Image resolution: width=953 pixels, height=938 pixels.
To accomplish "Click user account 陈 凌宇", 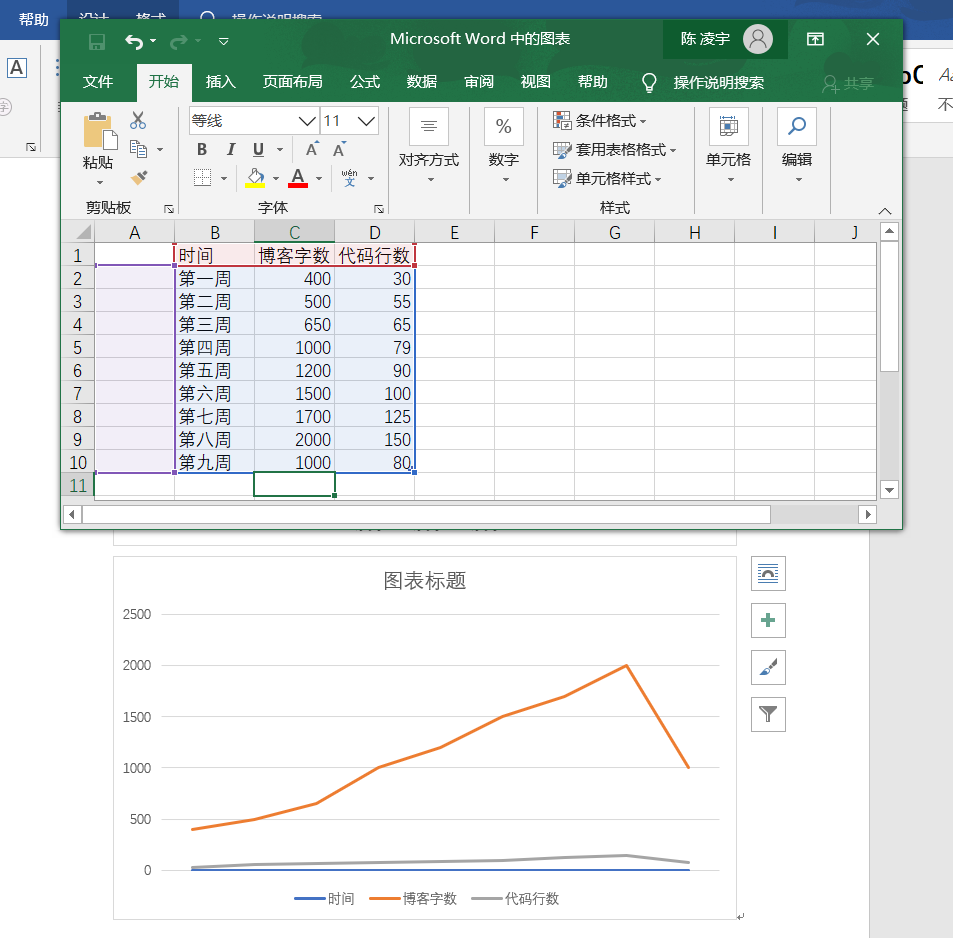I will coord(725,39).
